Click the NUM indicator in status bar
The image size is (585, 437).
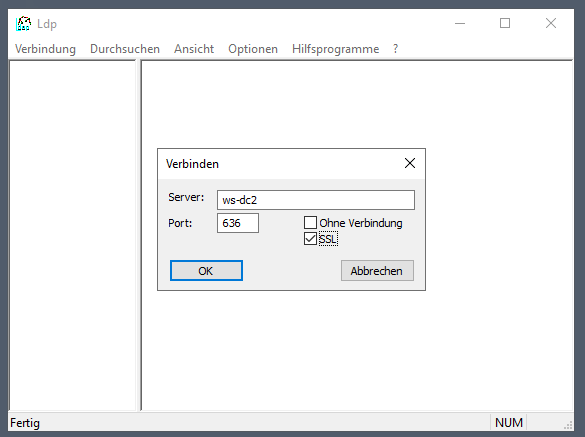pos(509,422)
